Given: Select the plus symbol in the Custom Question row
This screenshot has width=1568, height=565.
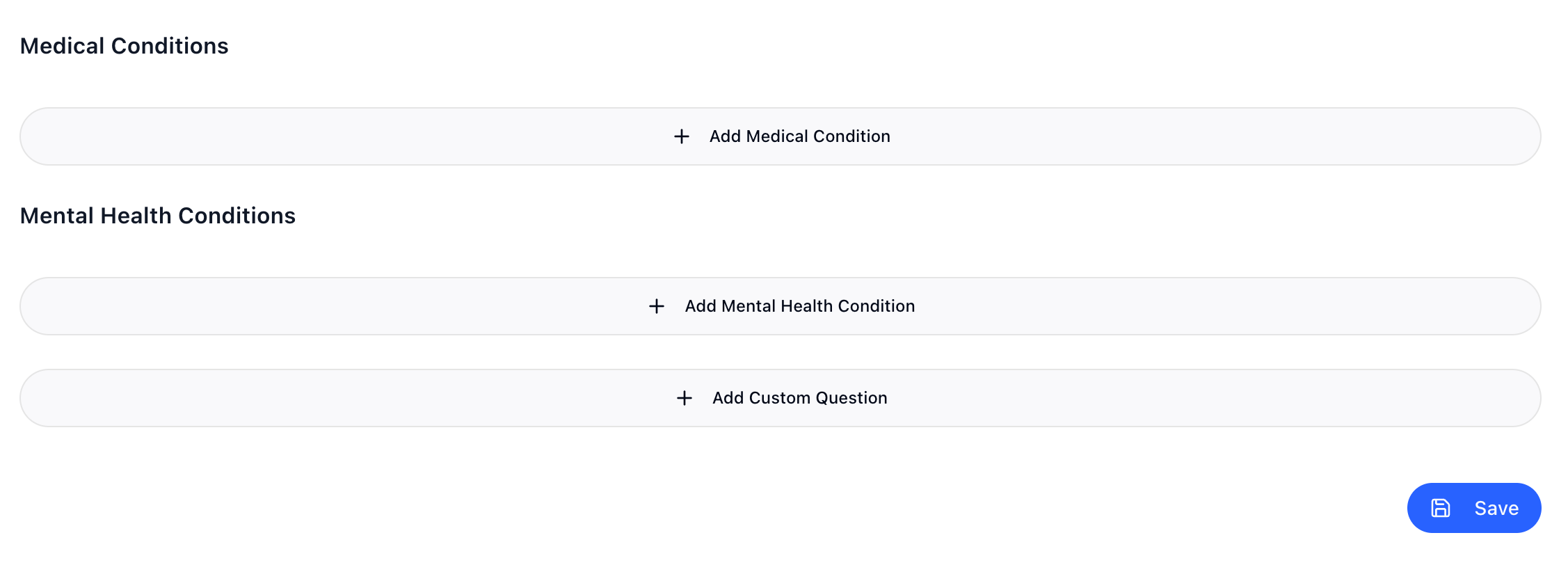Looking at the screenshot, I should [x=685, y=398].
